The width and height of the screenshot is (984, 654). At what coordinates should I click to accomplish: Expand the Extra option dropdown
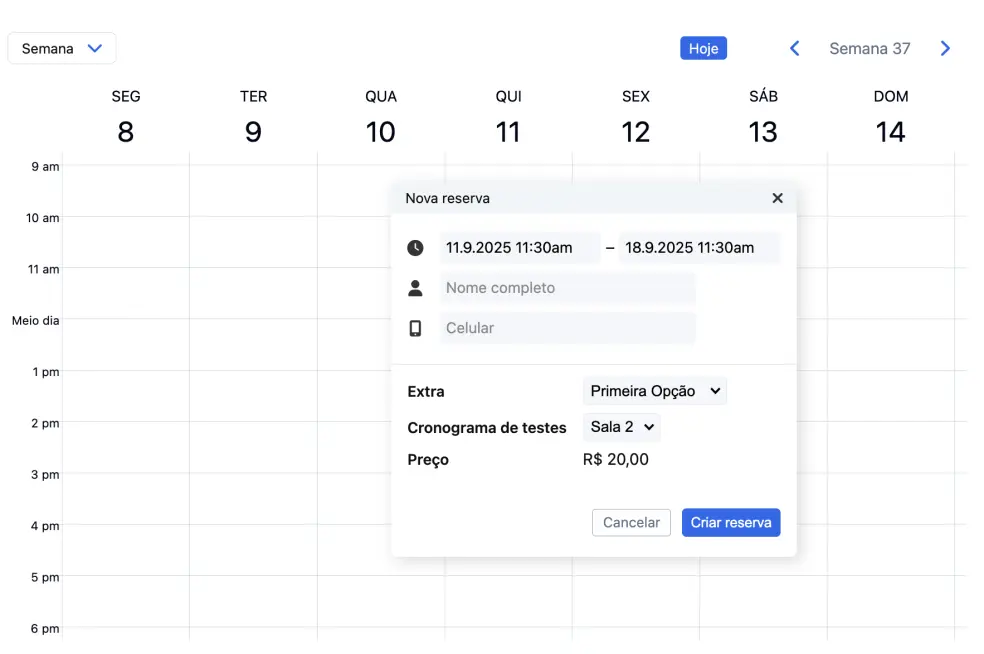coord(655,391)
